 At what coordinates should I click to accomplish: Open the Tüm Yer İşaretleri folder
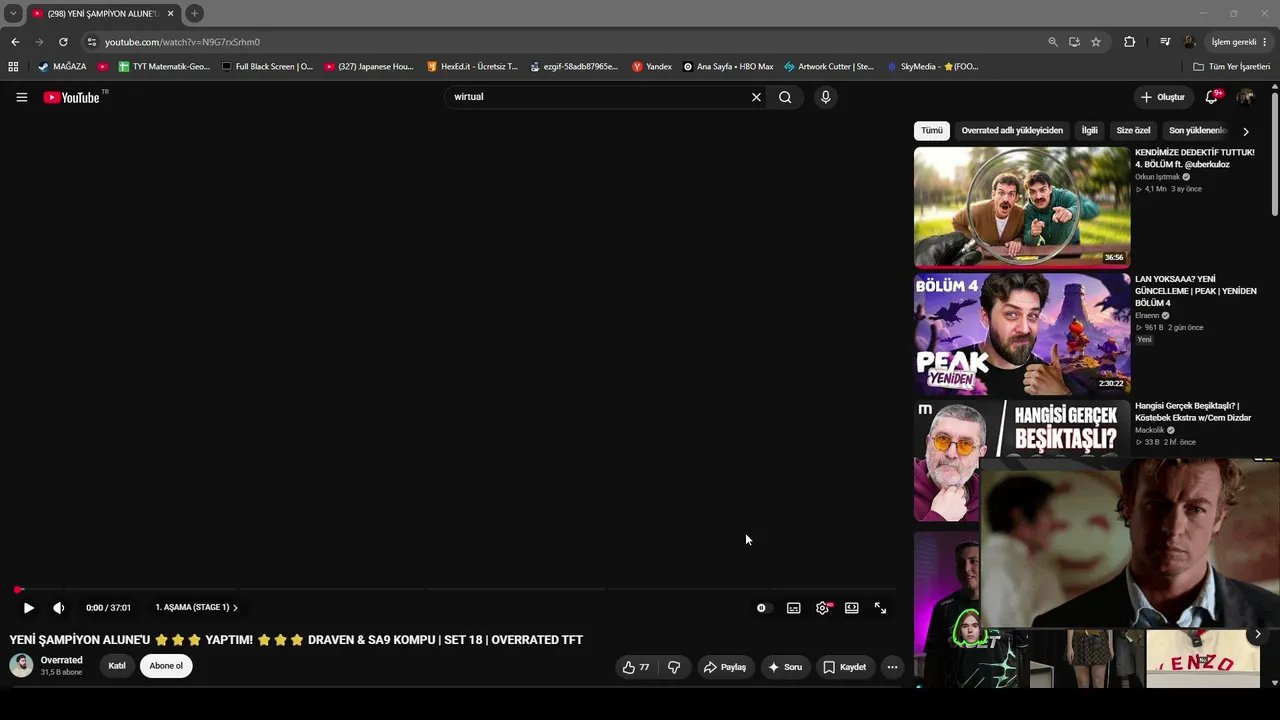point(1232,67)
